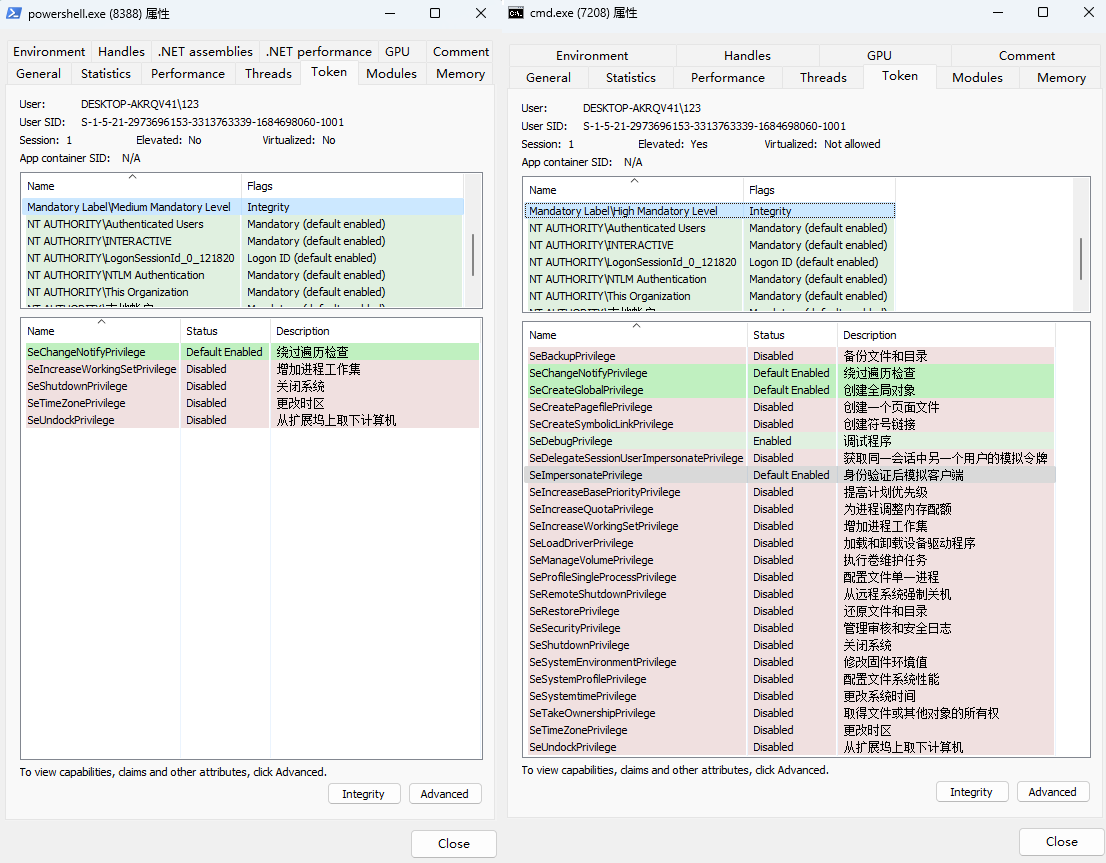This screenshot has width=1106, height=863.
Task: Open Comment tab in powershell.exe window
Action: [461, 52]
